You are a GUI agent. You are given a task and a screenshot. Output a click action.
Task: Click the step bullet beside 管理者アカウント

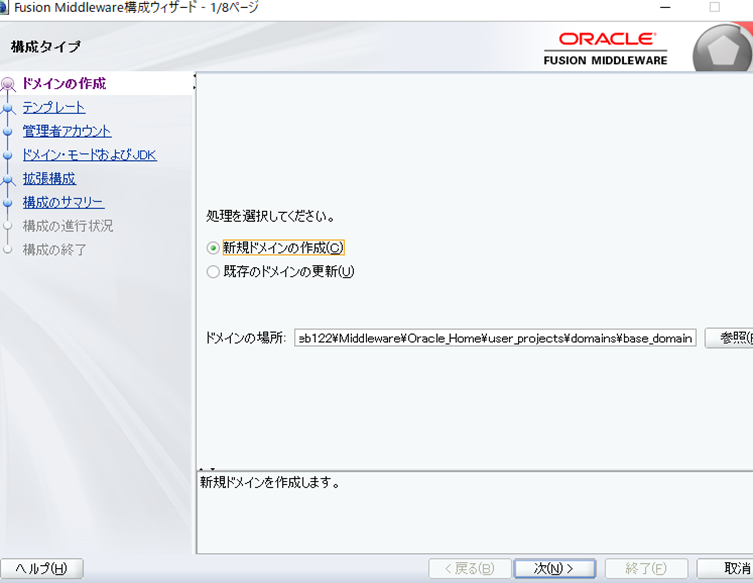pos(8,132)
